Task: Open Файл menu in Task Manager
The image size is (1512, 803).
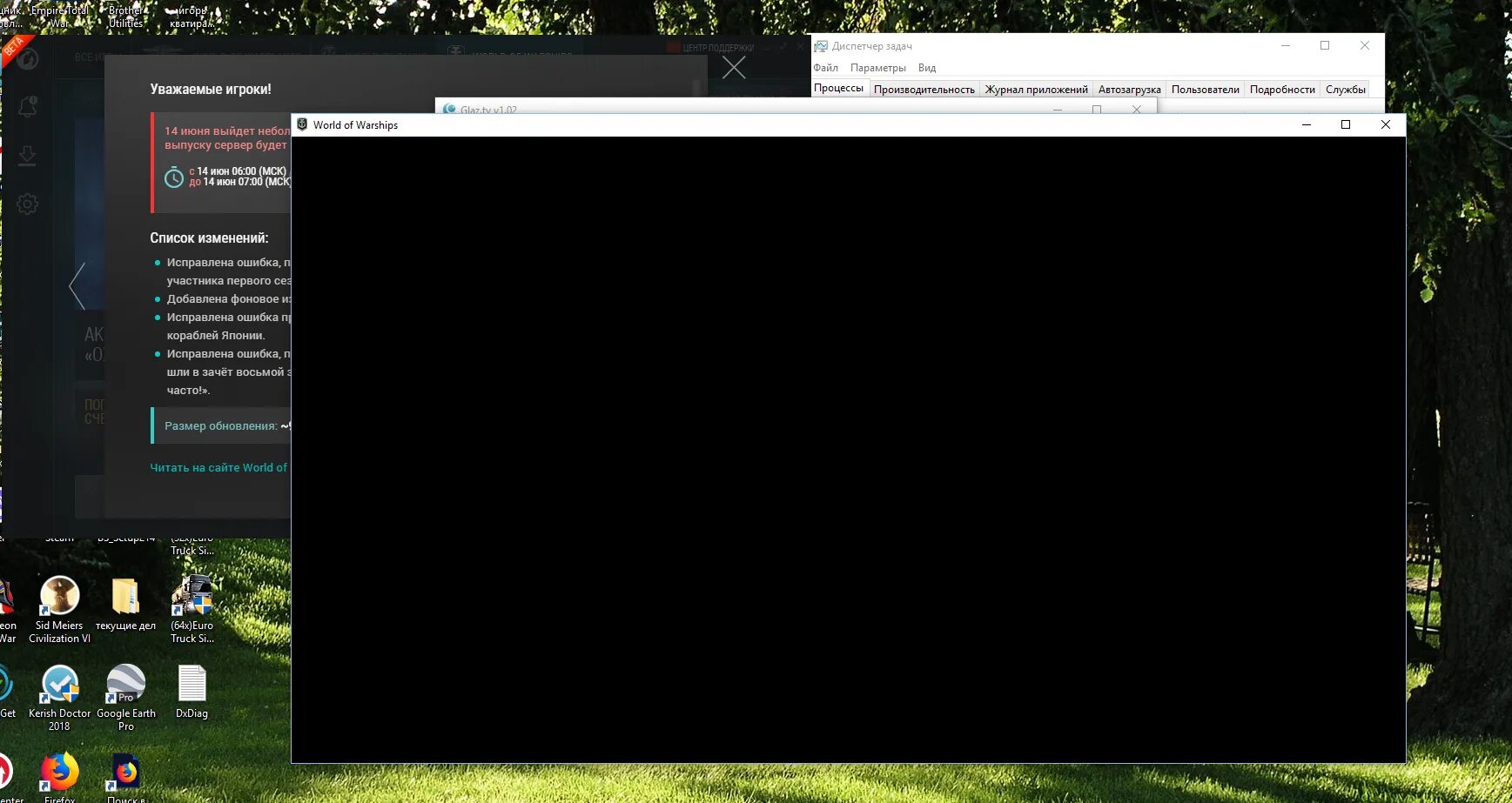Action: tap(826, 68)
